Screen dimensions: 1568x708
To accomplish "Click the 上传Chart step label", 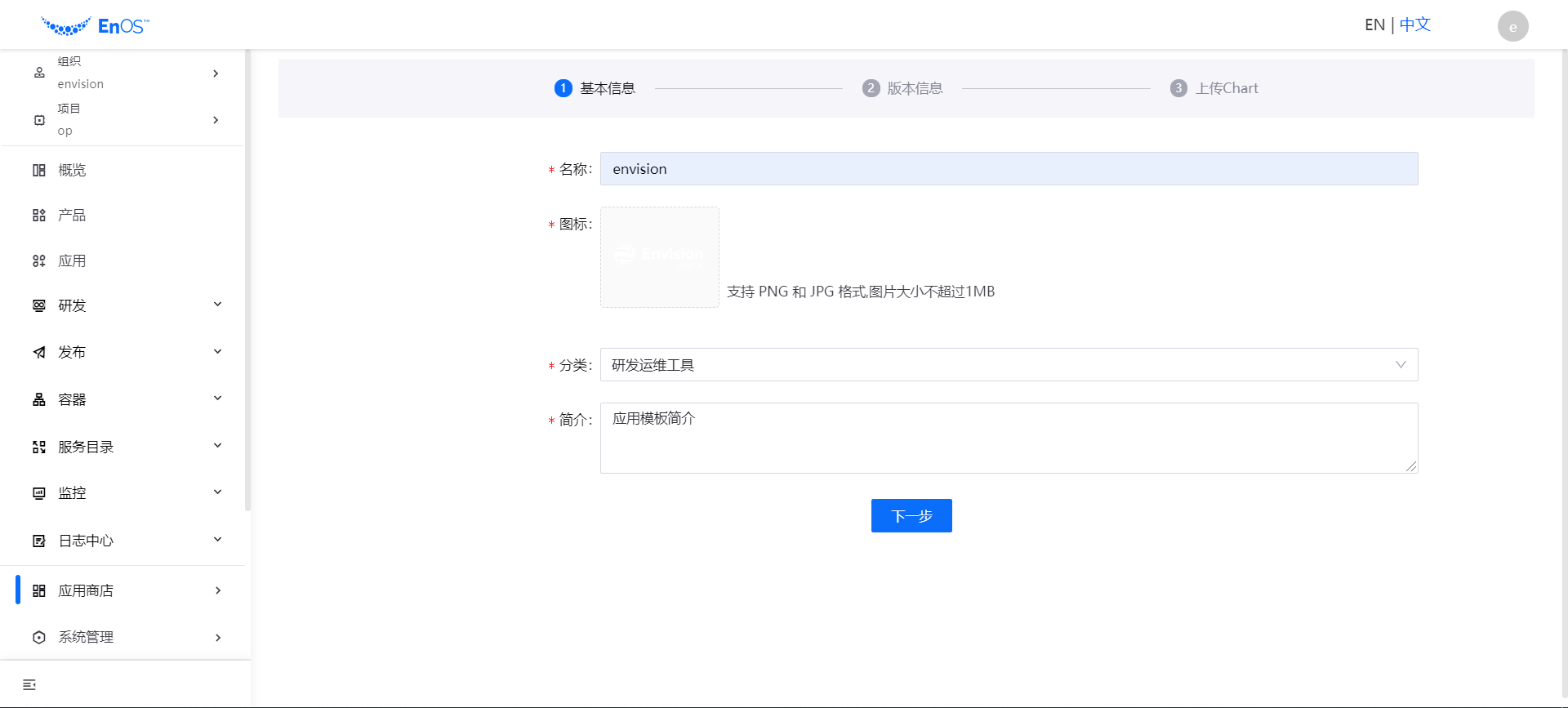I will coord(1227,88).
